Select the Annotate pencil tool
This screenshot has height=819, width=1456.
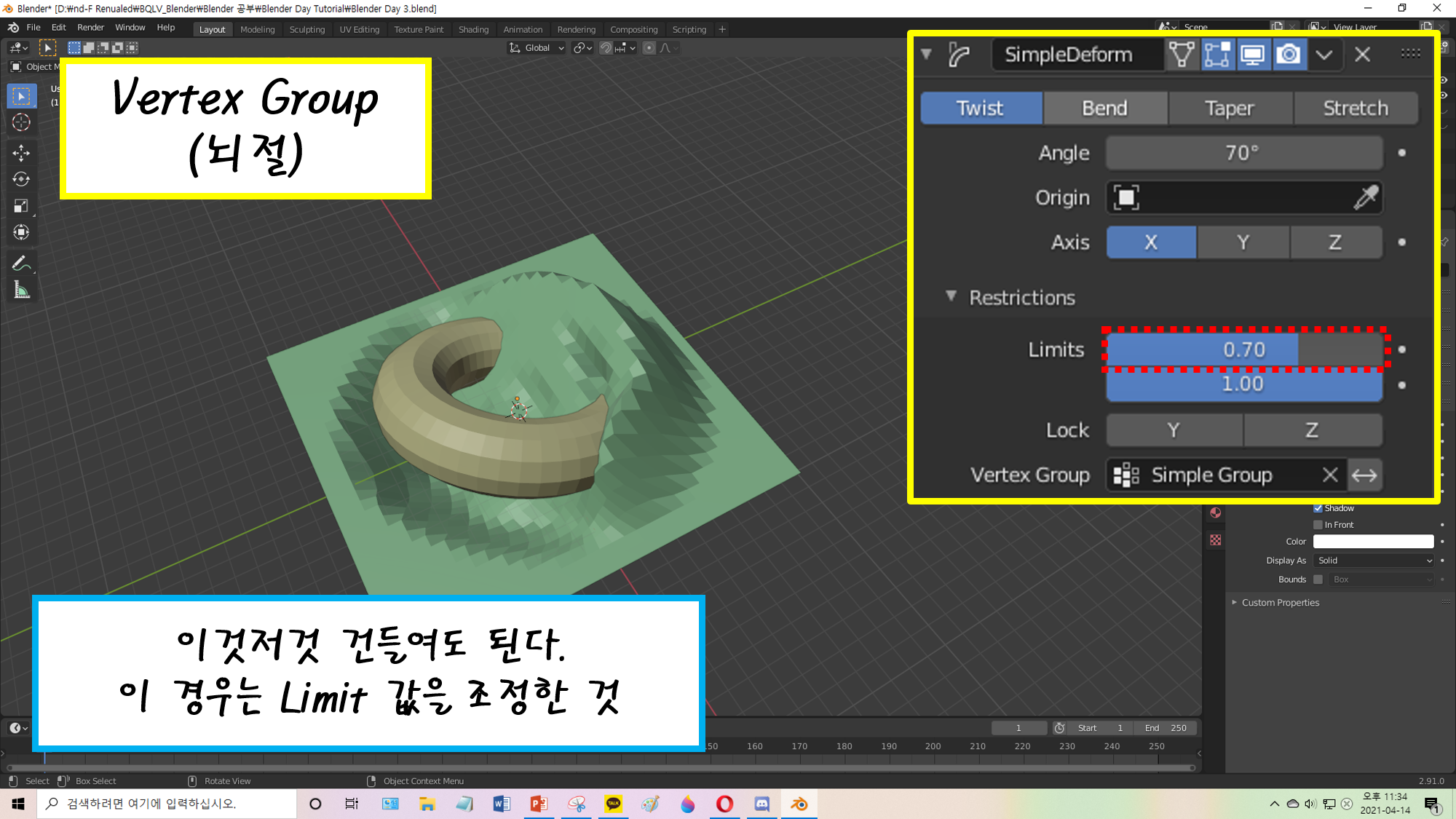pyautogui.click(x=21, y=264)
